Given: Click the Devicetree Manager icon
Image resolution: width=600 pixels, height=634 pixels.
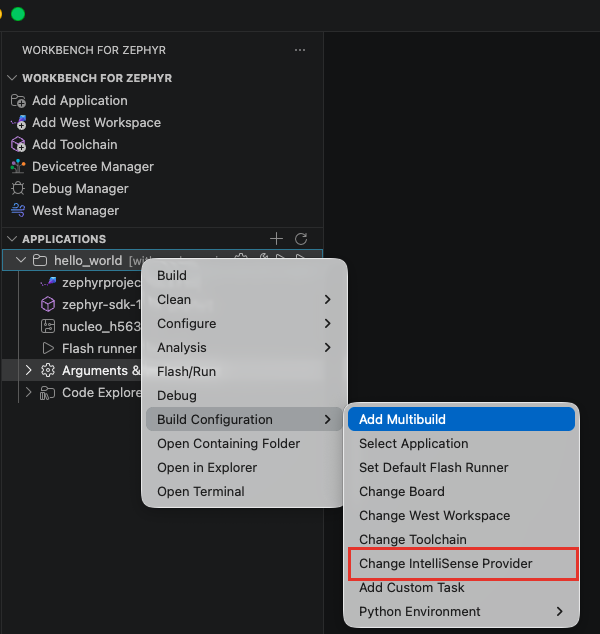Looking at the screenshot, I should point(18,167).
